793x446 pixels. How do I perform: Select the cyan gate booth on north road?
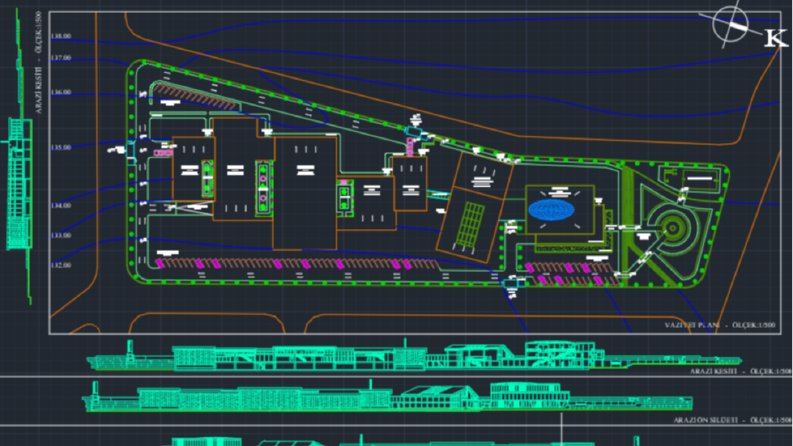pyautogui.click(x=416, y=132)
